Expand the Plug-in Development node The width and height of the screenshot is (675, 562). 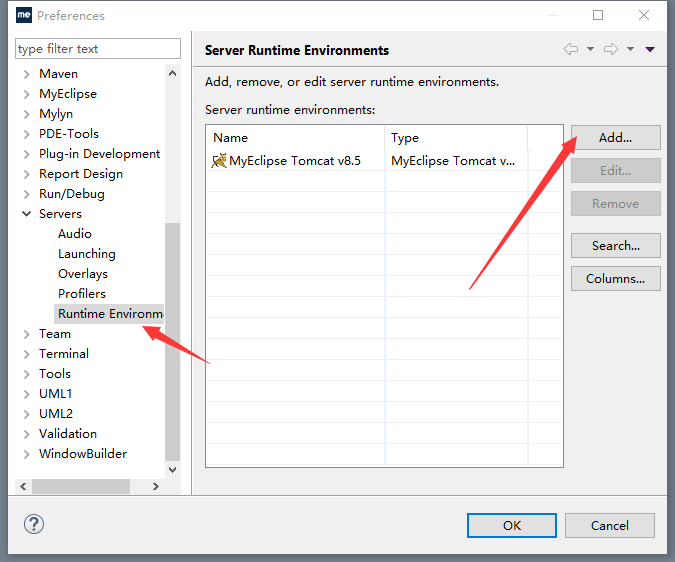tap(26, 154)
